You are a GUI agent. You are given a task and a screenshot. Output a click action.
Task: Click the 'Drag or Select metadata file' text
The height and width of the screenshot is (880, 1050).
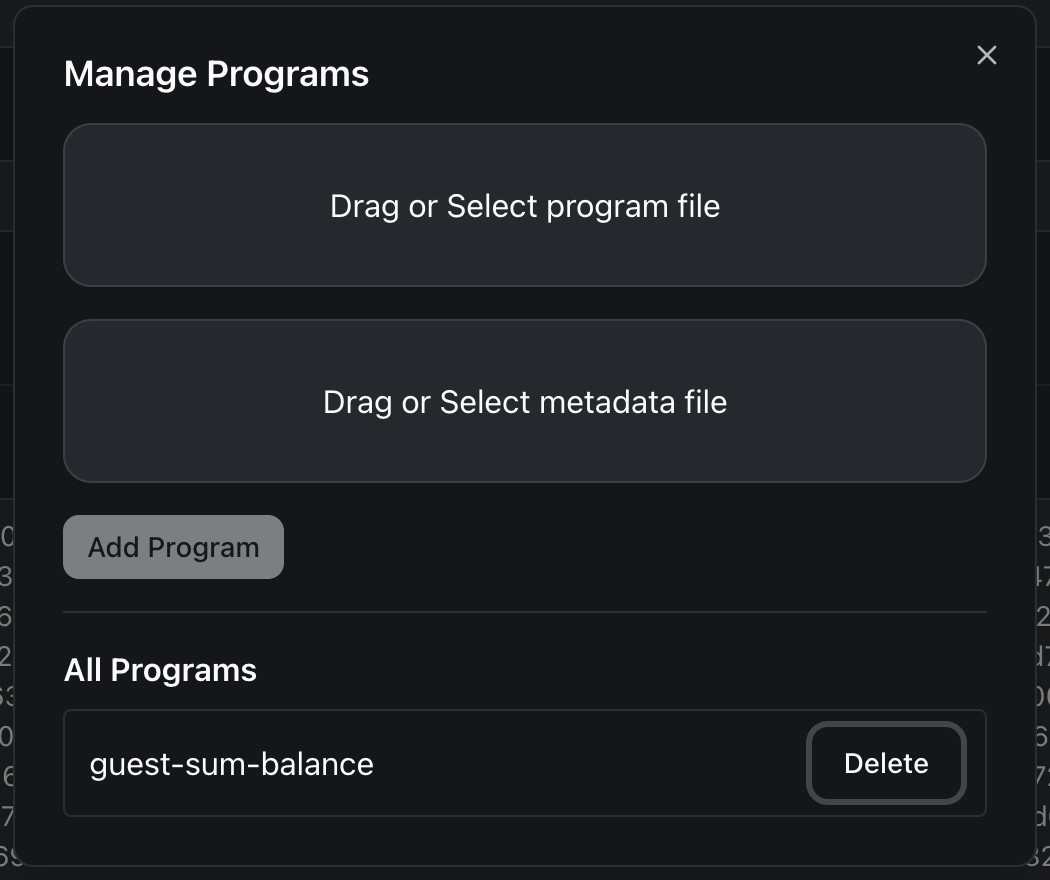[525, 403]
